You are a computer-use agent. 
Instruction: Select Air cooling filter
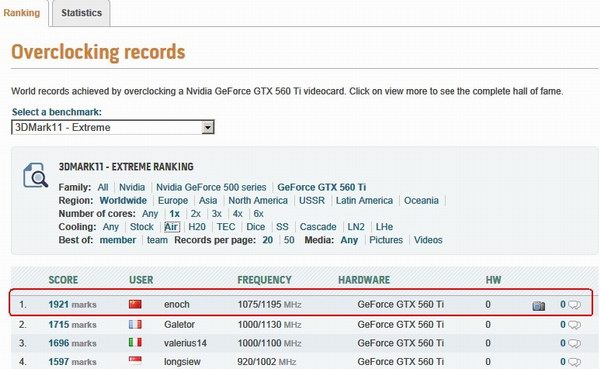pyautogui.click(x=171, y=227)
